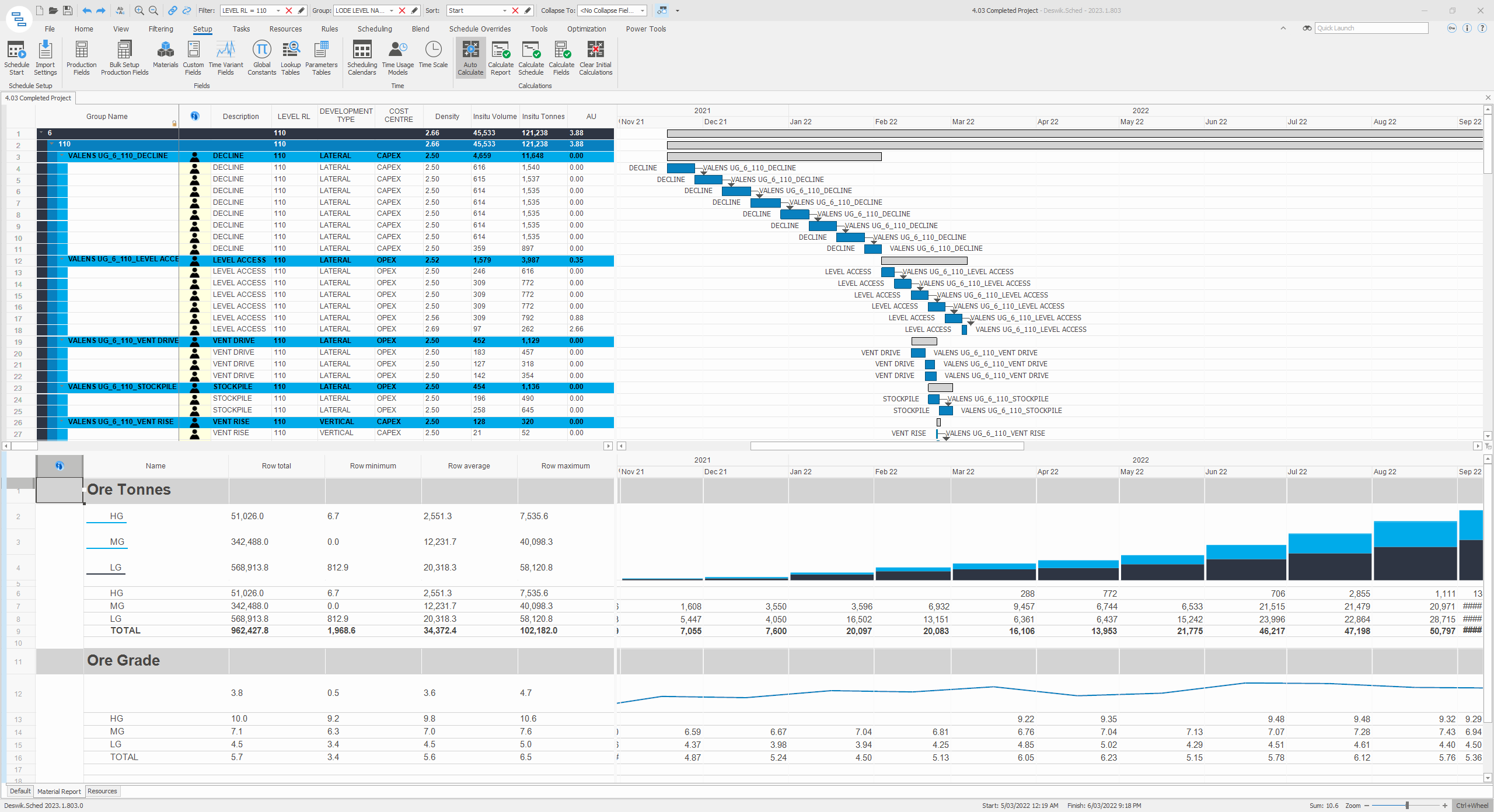Image resolution: width=1494 pixels, height=812 pixels.
Task: Open the Time Scale settings
Action: 433,54
